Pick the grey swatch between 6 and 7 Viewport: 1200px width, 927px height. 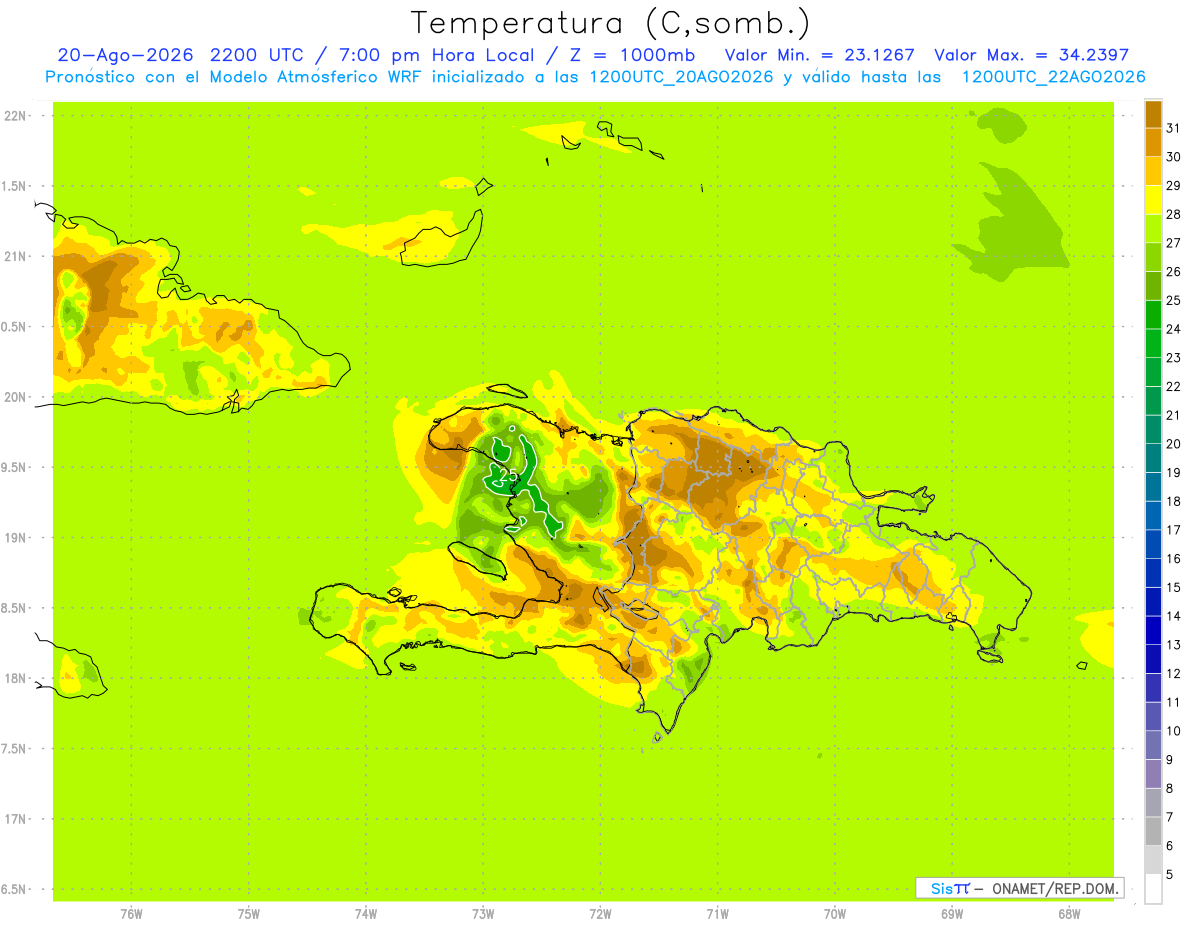[x=1153, y=831]
